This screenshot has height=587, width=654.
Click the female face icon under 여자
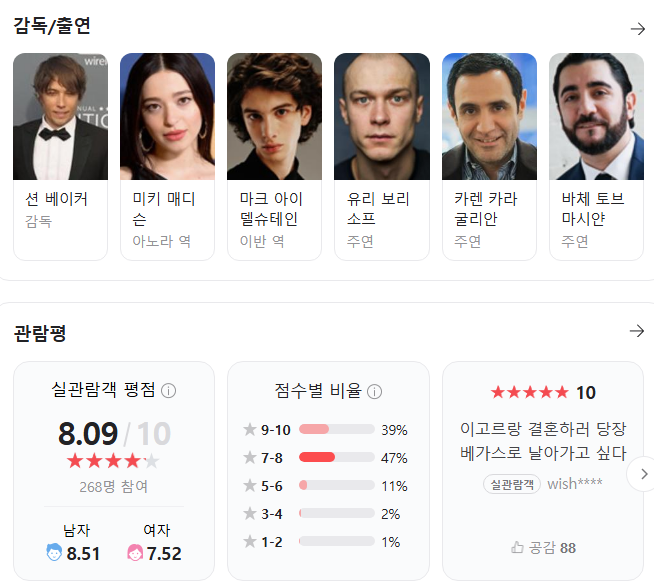pyautogui.click(x=135, y=552)
